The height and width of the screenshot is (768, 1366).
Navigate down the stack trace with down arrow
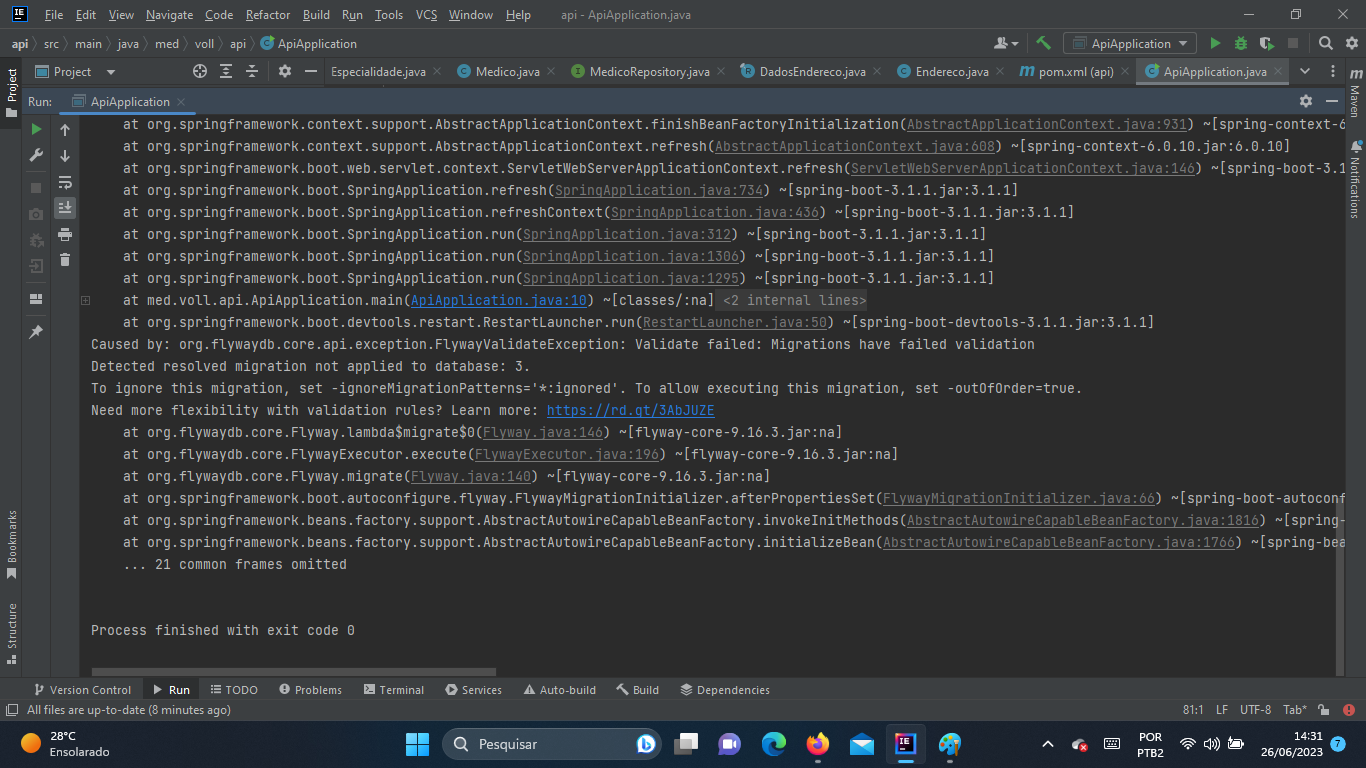click(x=65, y=156)
